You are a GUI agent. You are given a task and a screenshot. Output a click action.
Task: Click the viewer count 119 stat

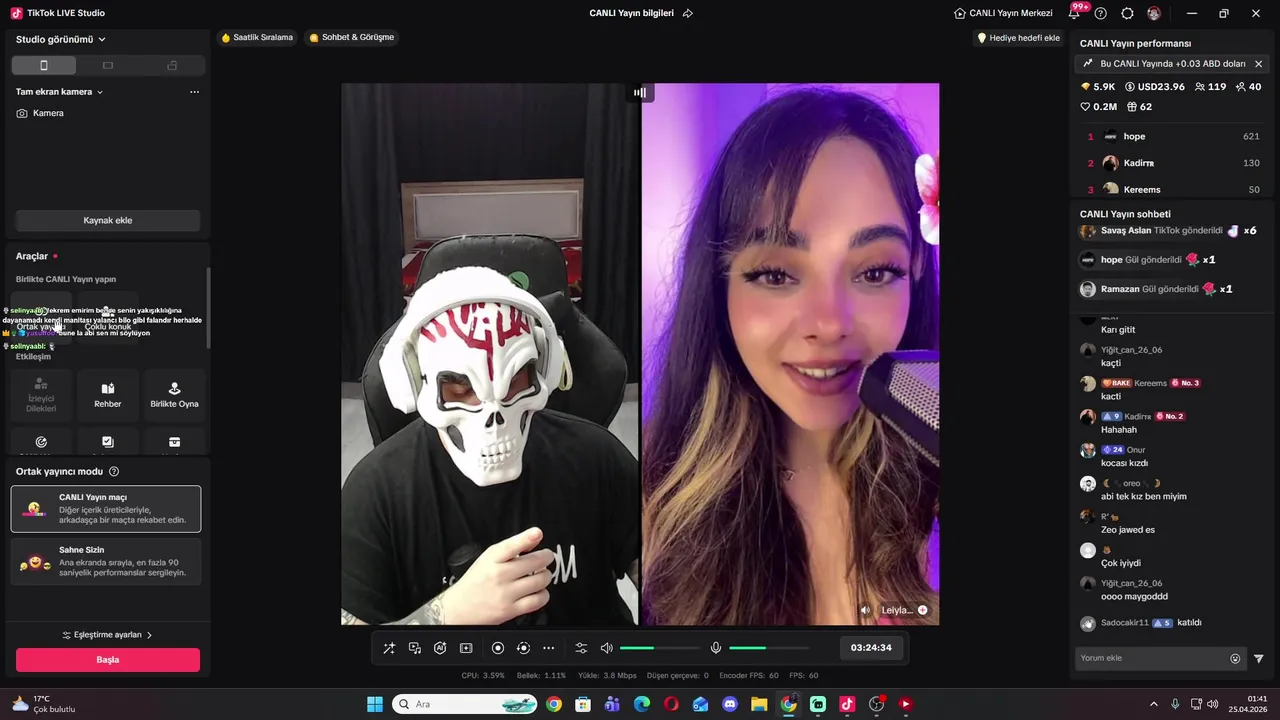pyautogui.click(x=1210, y=87)
